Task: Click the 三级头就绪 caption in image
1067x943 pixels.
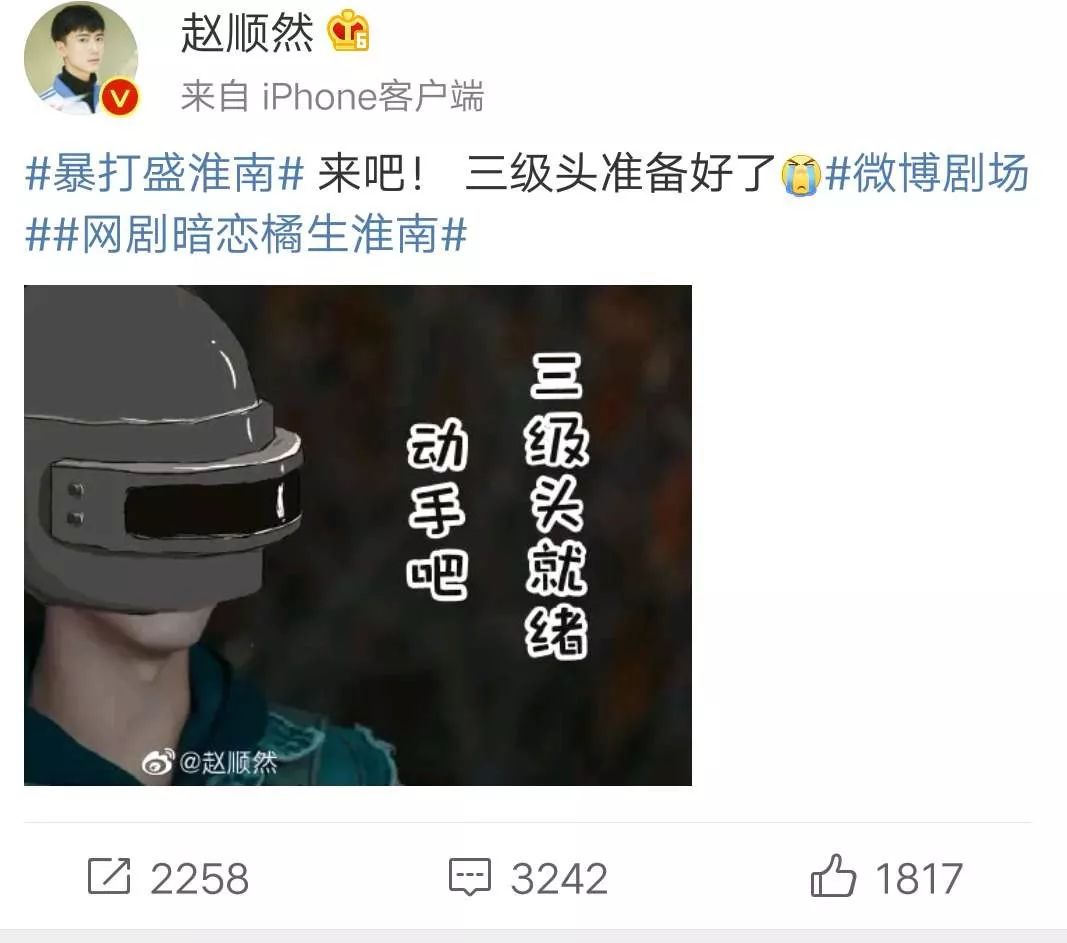Action: (x=557, y=506)
